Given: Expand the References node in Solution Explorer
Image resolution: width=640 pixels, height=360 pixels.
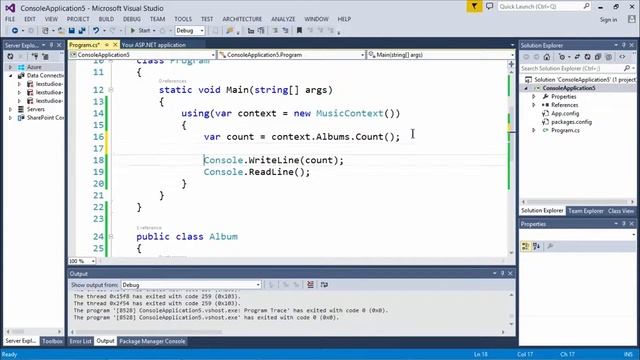Looking at the screenshot, I should click(x=533, y=105).
